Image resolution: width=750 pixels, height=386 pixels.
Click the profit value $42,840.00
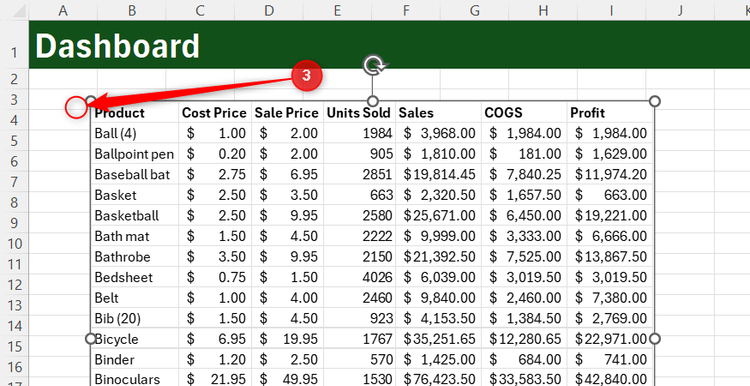(611, 380)
